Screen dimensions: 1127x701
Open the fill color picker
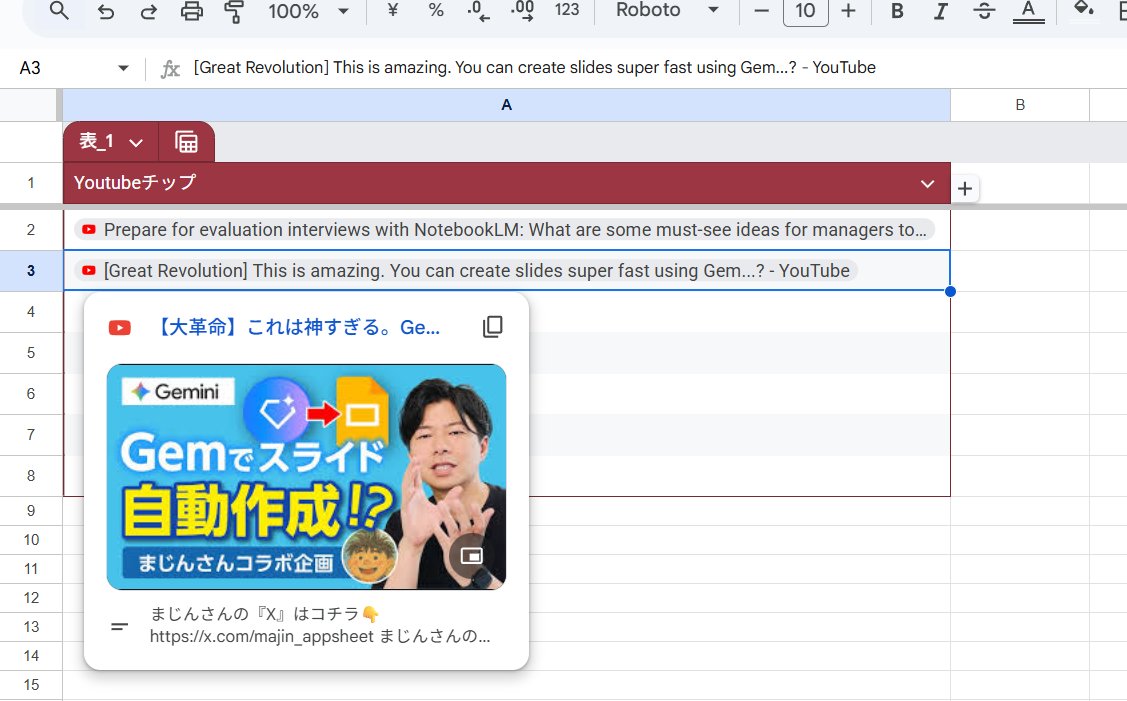(1083, 9)
